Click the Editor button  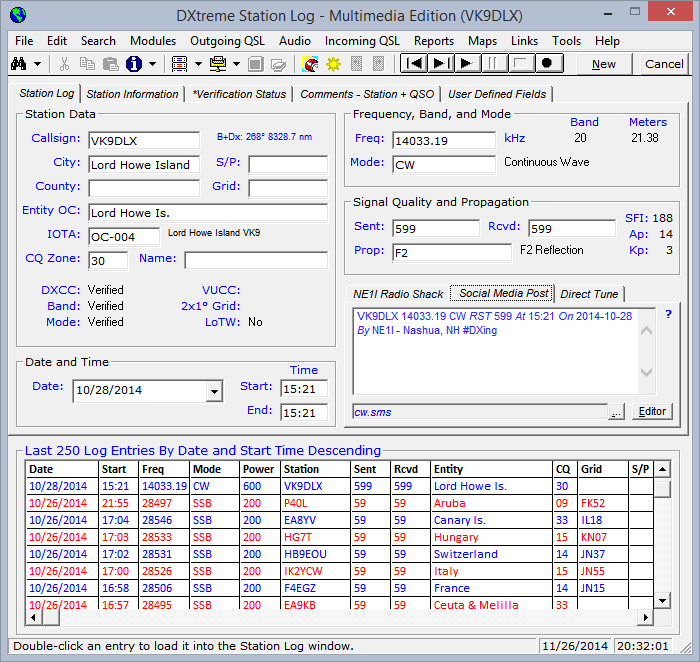pyautogui.click(x=652, y=412)
